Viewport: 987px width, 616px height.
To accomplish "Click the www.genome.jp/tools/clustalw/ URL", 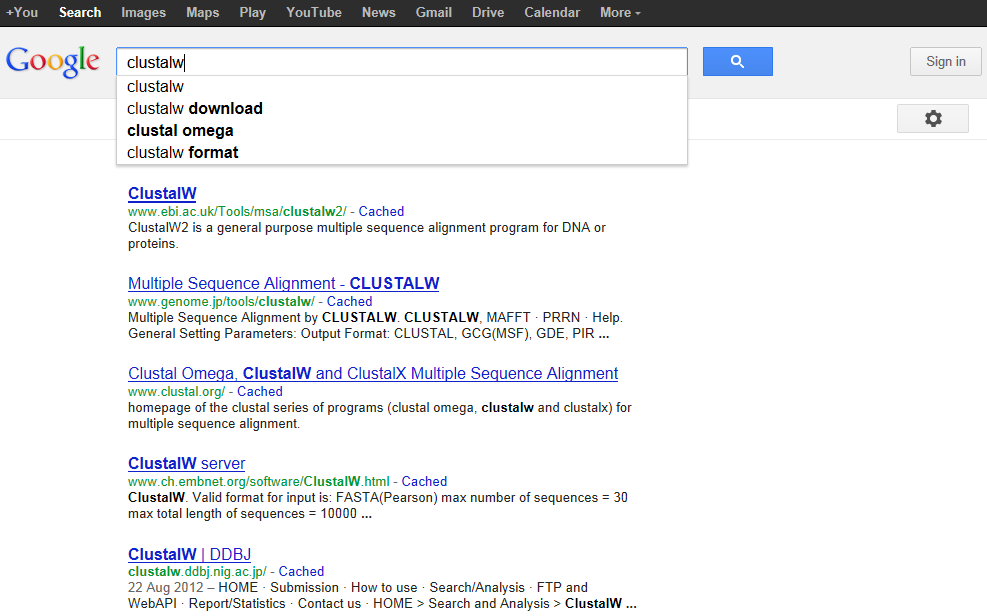I will [221, 301].
